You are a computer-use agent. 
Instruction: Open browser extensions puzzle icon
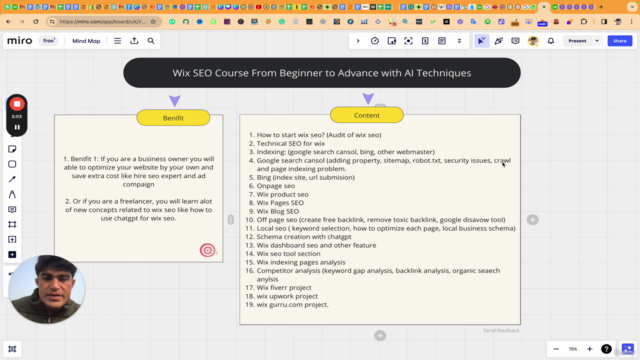pyautogui.click(x=584, y=22)
